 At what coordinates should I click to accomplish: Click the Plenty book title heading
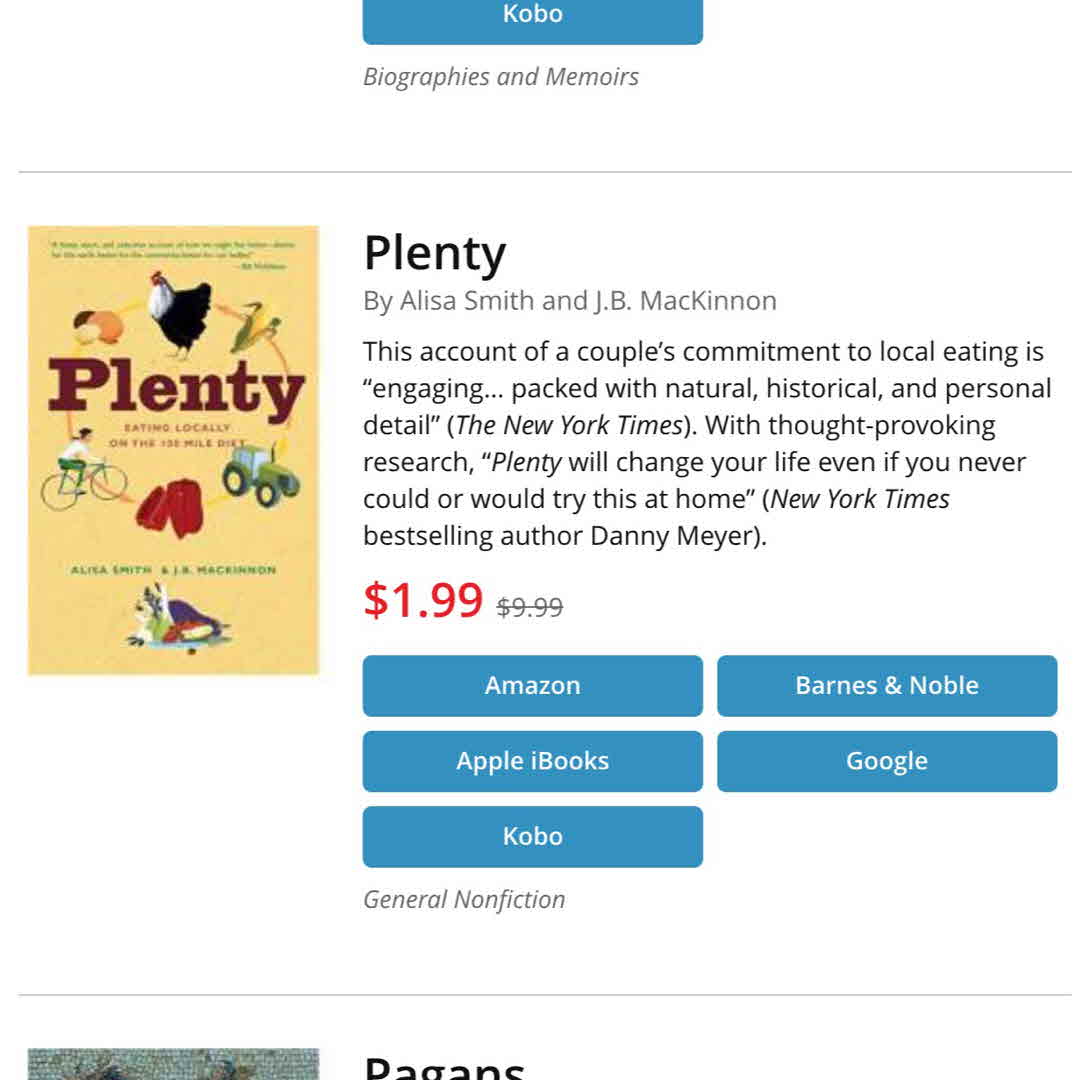click(435, 253)
